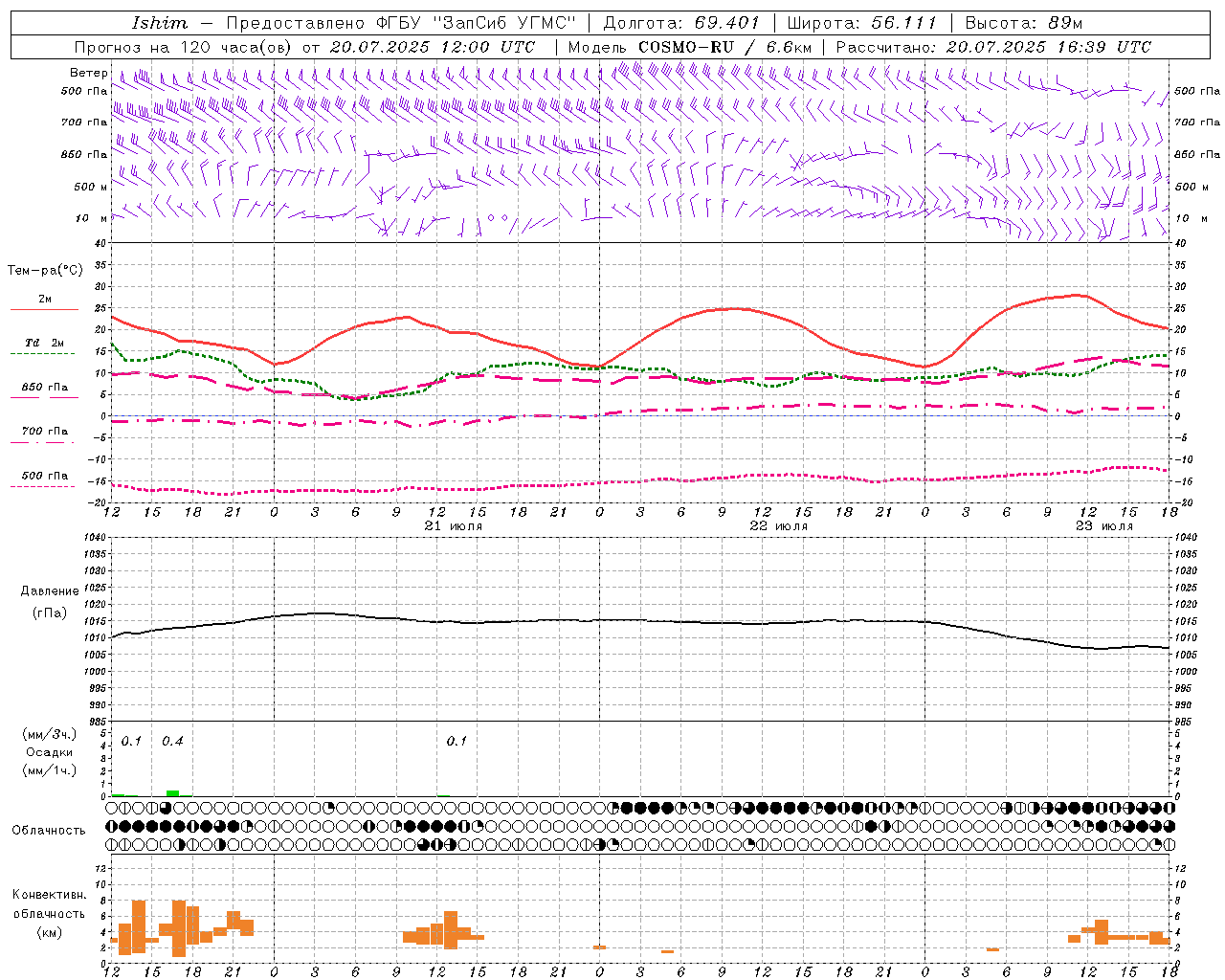Click the latitude value "Широта: 56.111"
The width and height of the screenshot is (1225, 980).
click(x=861, y=23)
